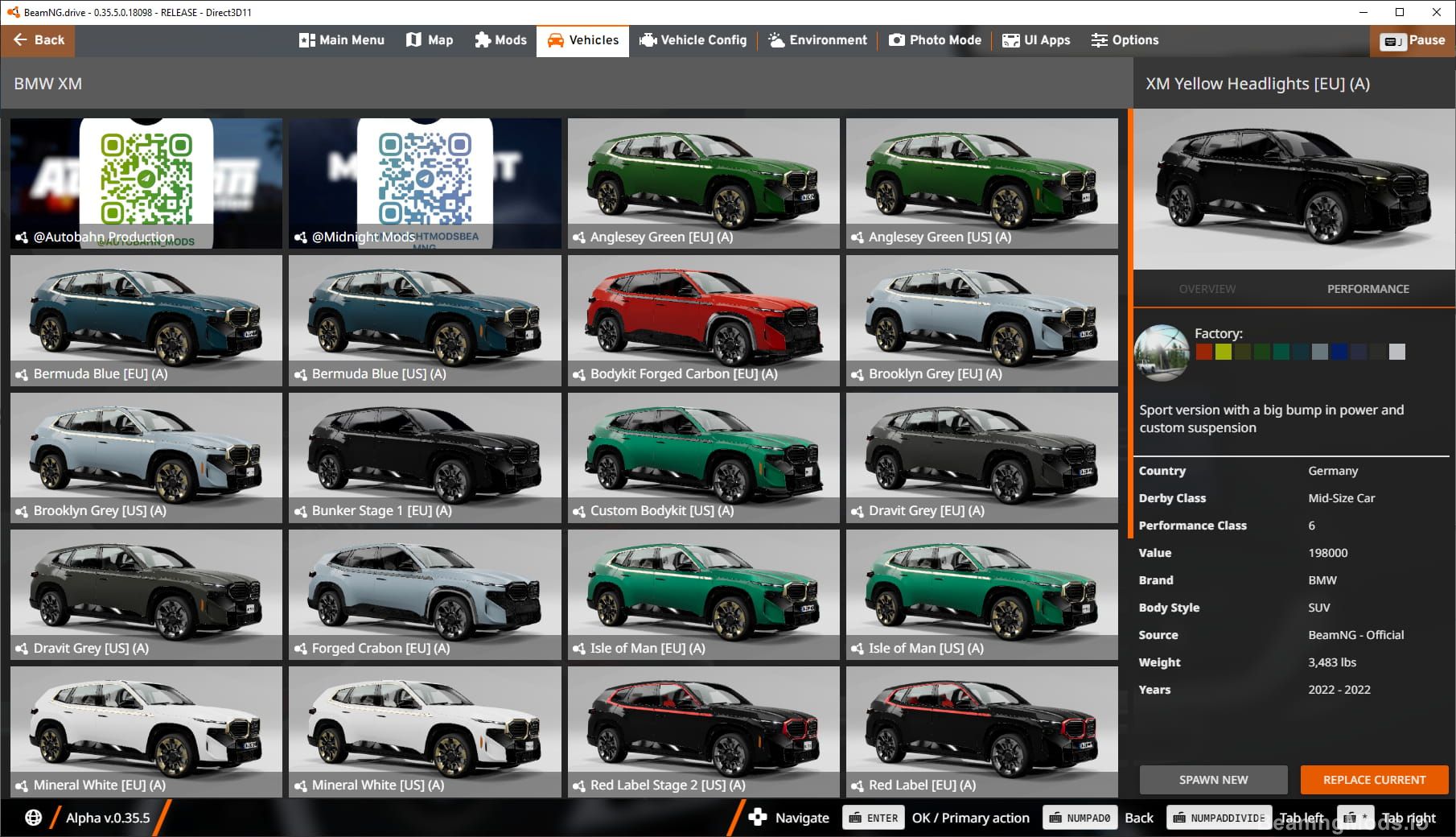The image size is (1456, 837).
Task: Select Red Label [EU] (A) configuration
Action: click(981, 731)
